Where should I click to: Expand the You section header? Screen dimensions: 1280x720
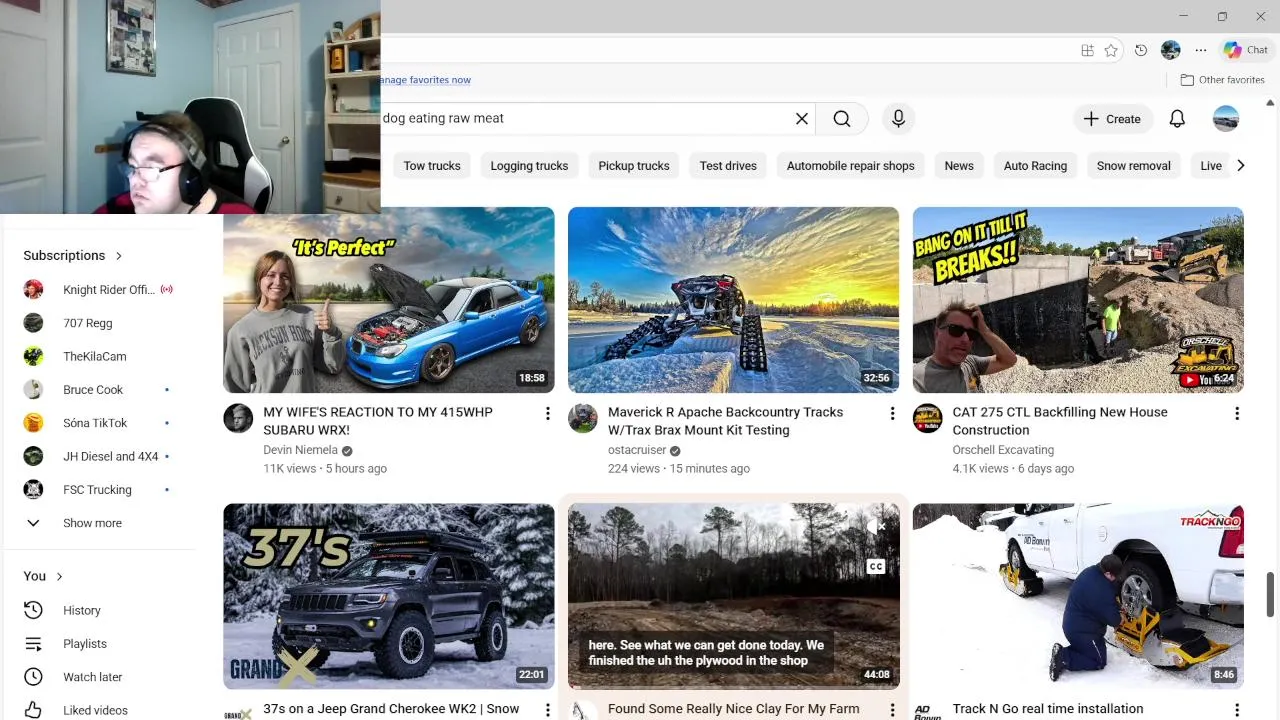click(43, 576)
